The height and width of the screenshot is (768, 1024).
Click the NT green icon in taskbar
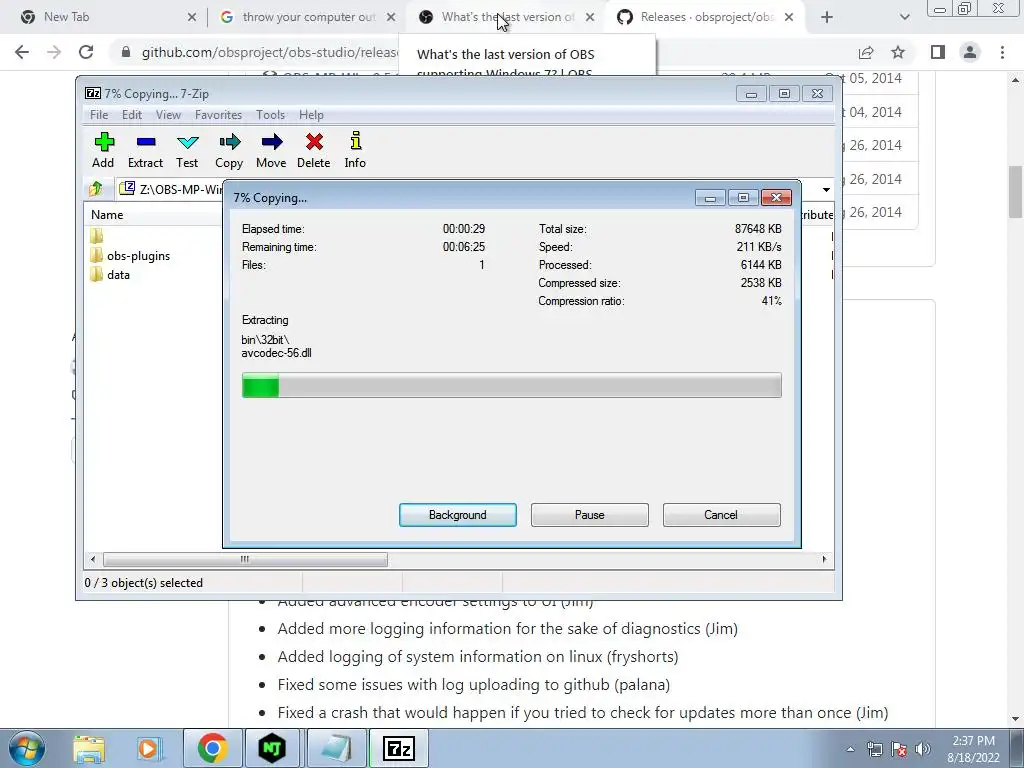coord(272,749)
